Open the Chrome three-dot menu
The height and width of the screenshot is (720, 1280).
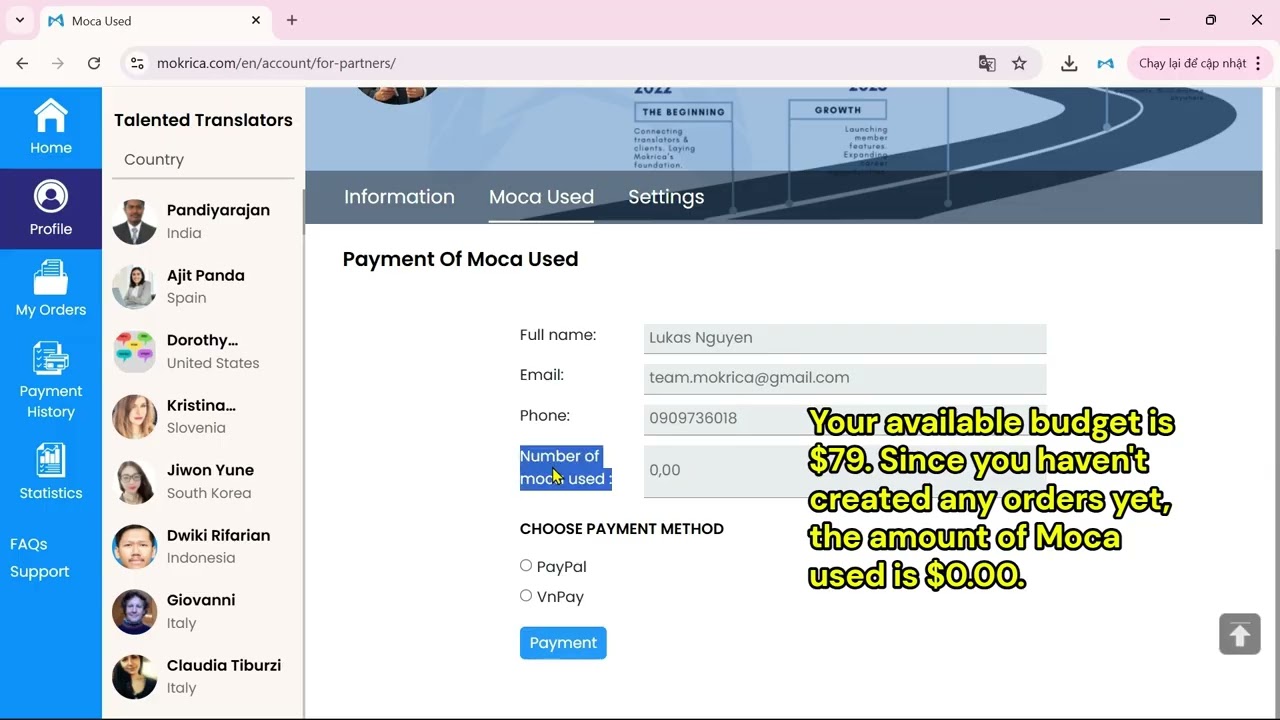coord(1258,63)
